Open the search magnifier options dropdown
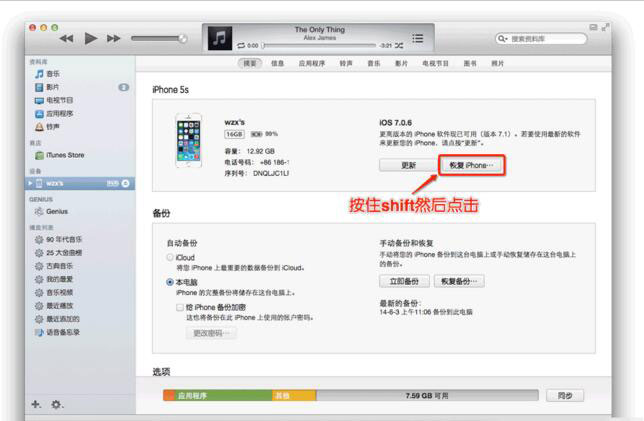The width and height of the screenshot is (644, 421). tap(502, 39)
